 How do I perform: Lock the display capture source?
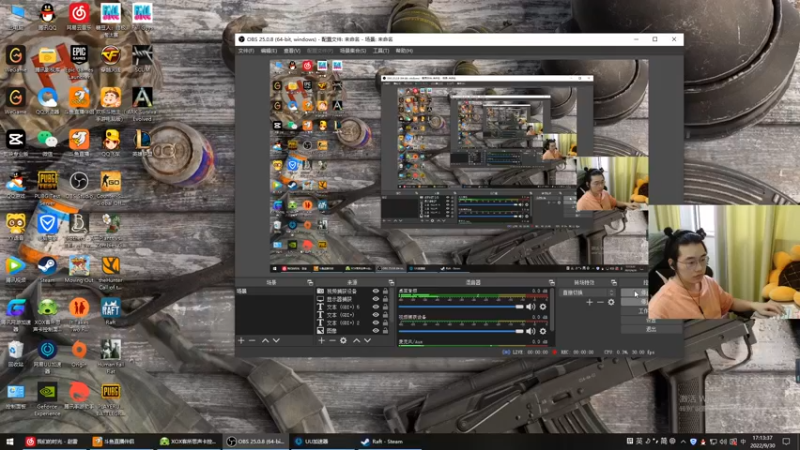[x=385, y=299]
